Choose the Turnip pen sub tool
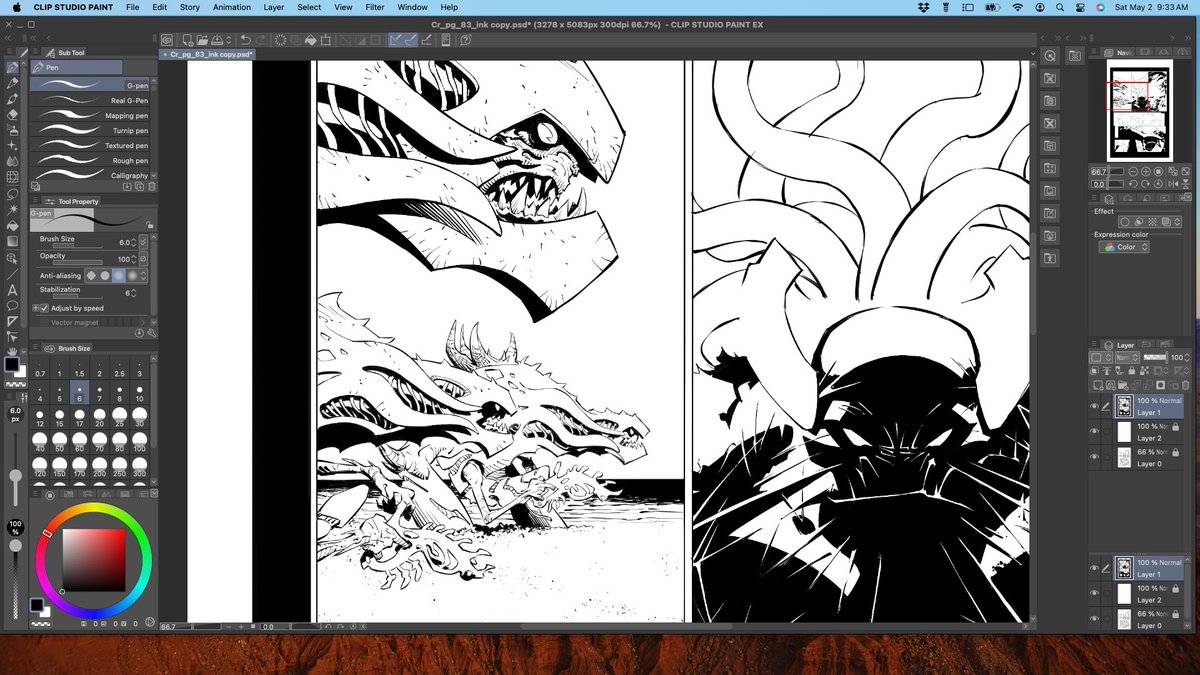 click(89, 130)
